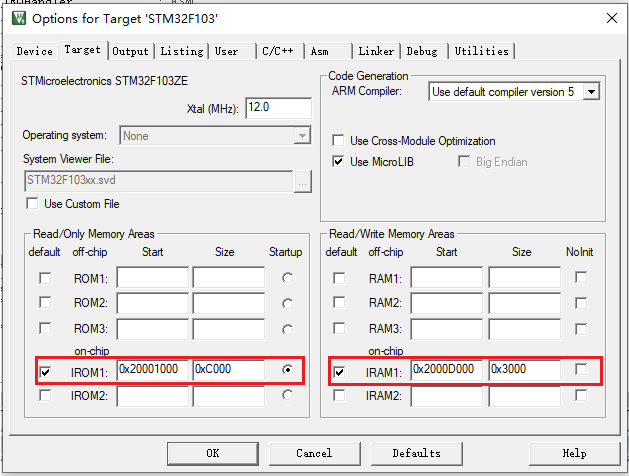Image resolution: width=629 pixels, height=476 pixels.
Task: Click the OK button
Action: (213, 454)
